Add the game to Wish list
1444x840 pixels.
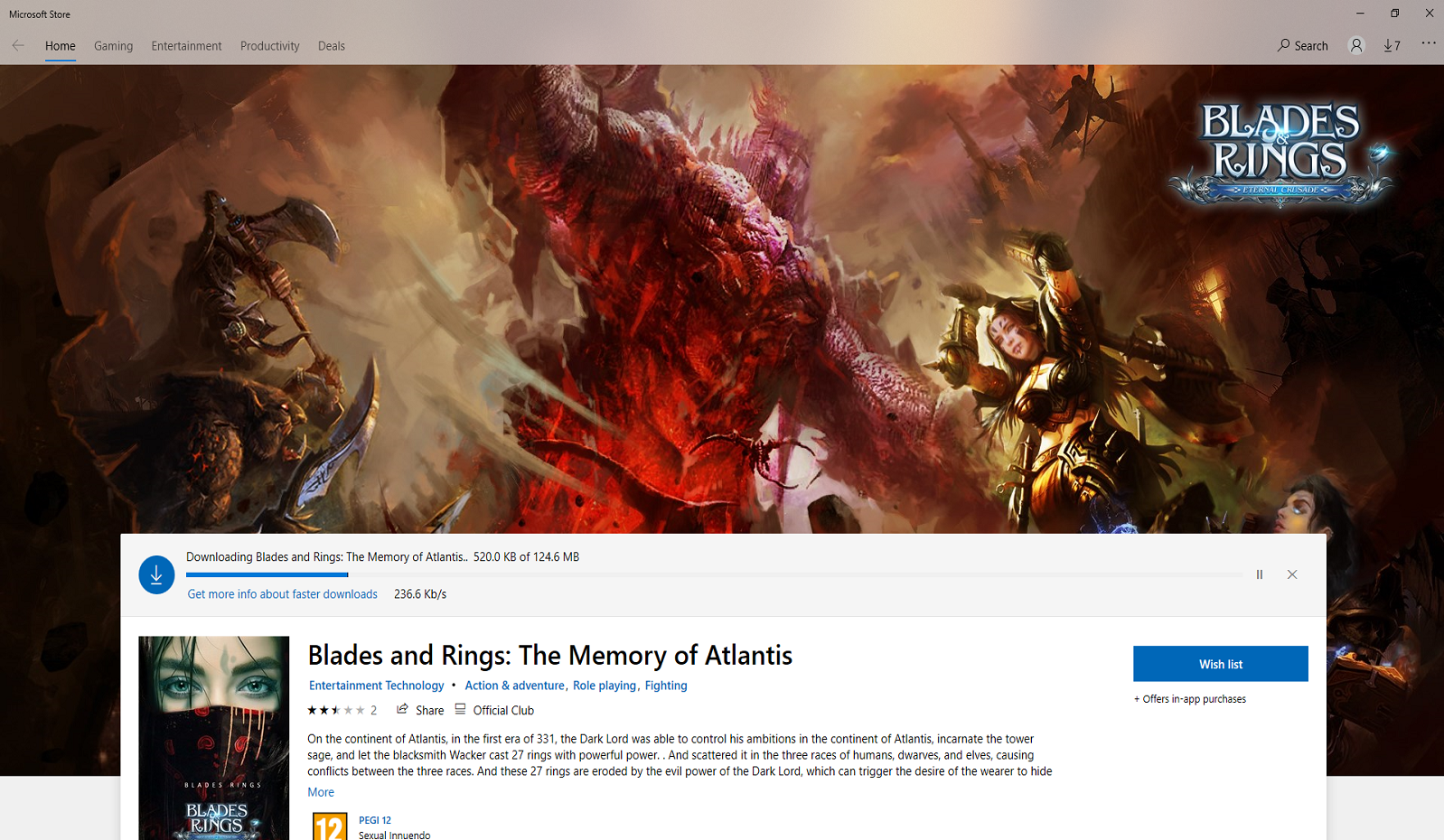click(x=1221, y=664)
